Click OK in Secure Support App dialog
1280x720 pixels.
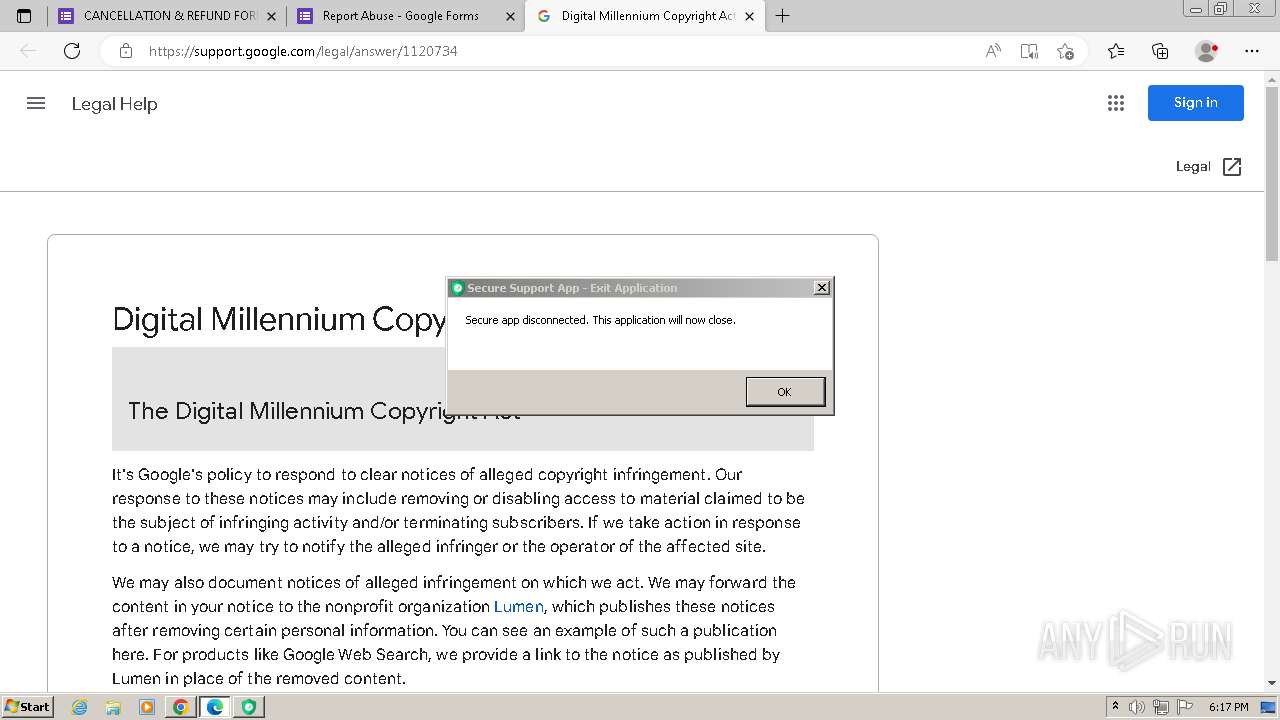click(785, 392)
